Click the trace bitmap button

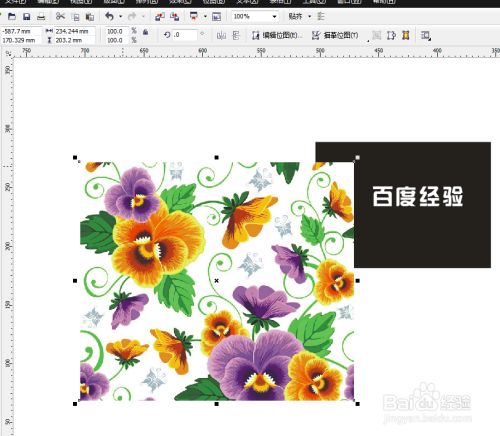click(335, 35)
